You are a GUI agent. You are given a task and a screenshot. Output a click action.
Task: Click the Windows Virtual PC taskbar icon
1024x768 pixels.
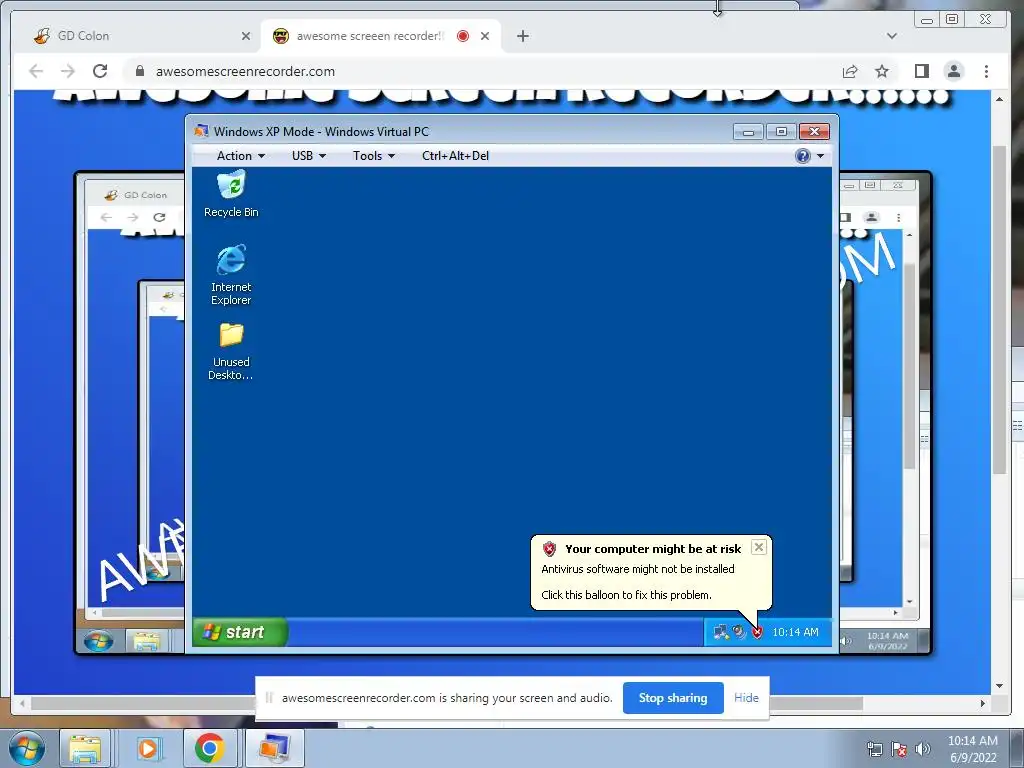[x=274, y=749]
